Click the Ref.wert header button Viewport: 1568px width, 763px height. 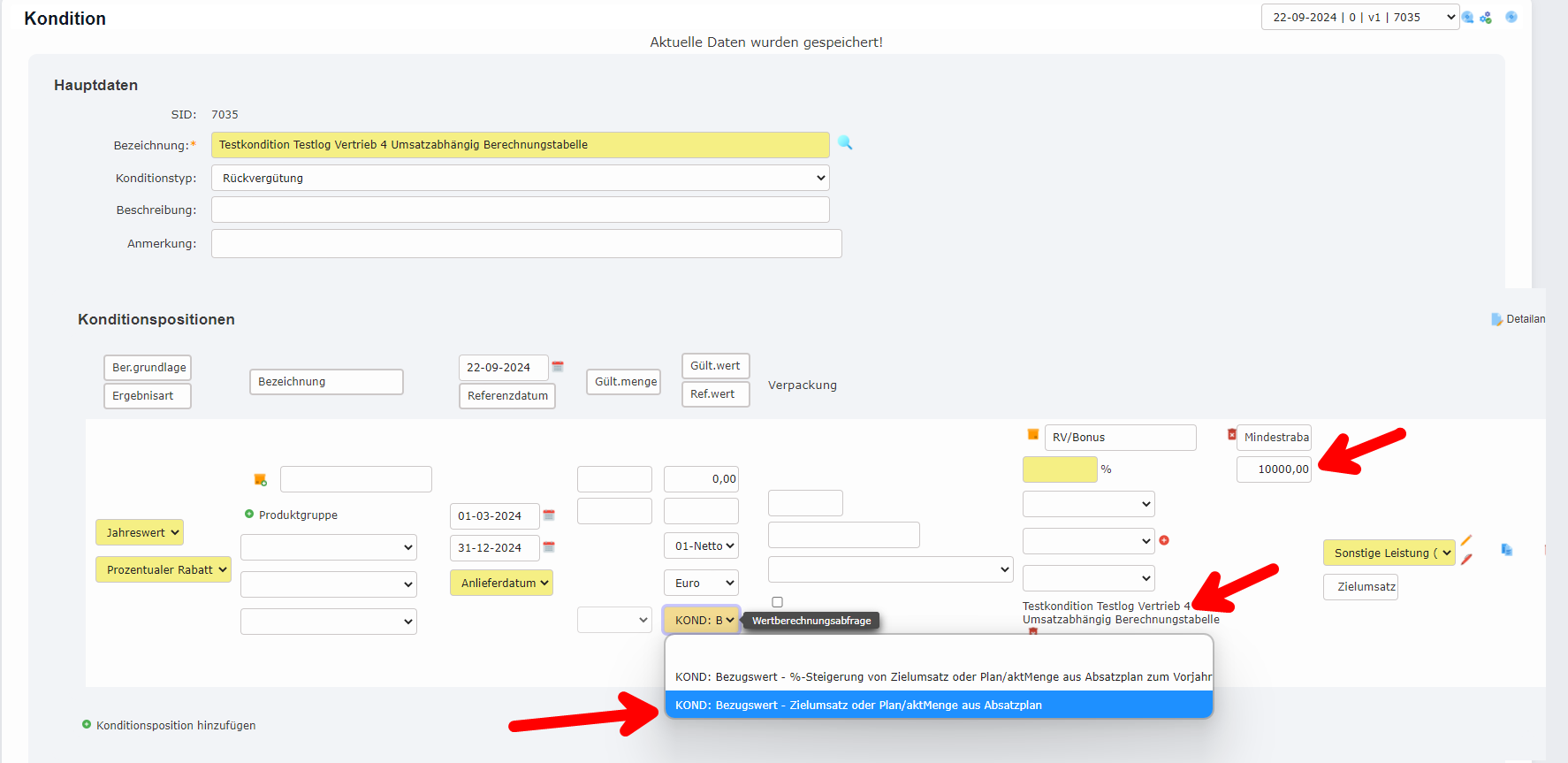tap(716, 393)
